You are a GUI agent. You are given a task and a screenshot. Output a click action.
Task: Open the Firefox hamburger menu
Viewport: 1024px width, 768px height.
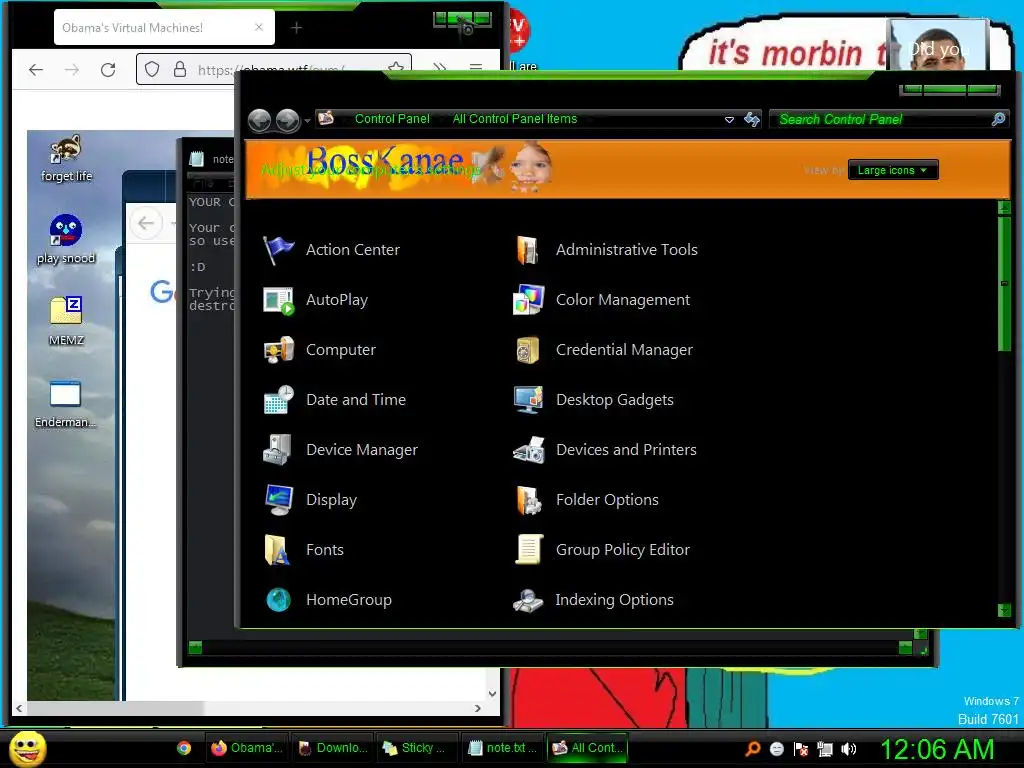(x=476, y=67)
